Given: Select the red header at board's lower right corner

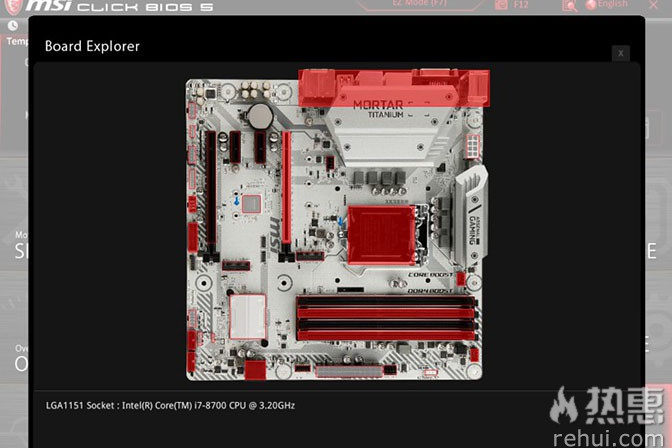Looking at the screenshot, I should [474, 355].
